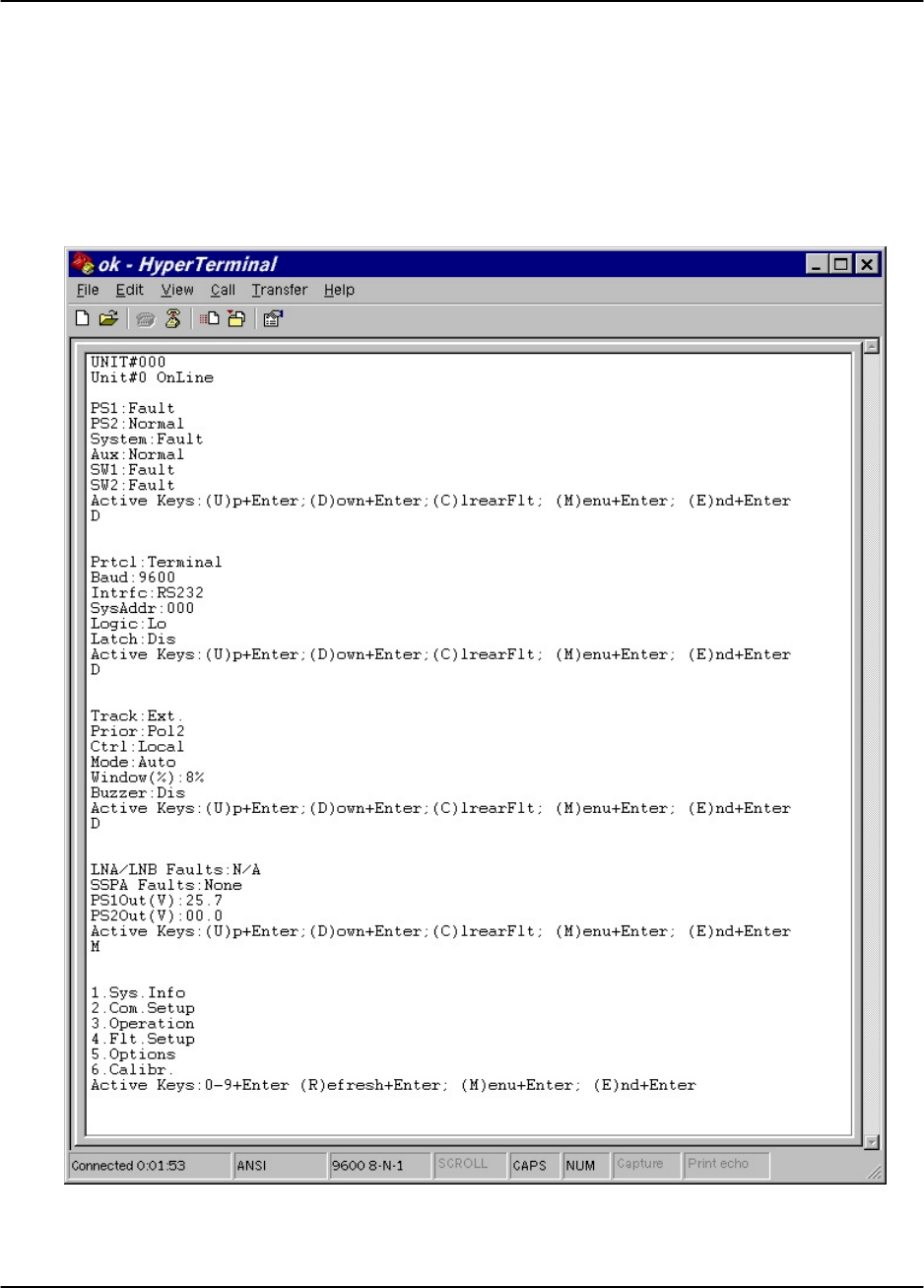Open the Properties toolbar icon
Screen dimensions: 924x1288
[273, 318]
